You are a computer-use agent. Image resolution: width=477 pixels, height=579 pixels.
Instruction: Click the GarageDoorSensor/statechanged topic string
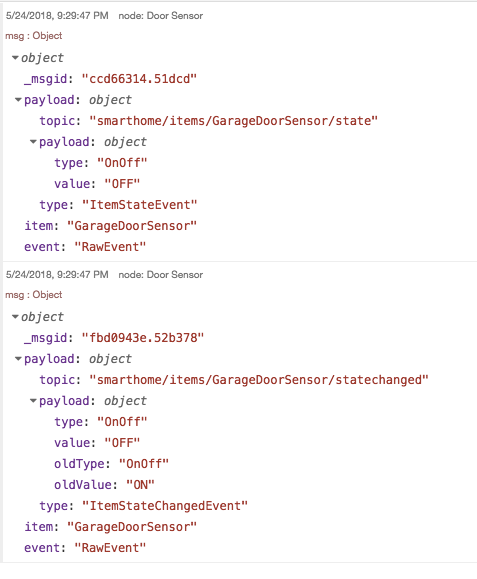click(x=259, y=380)
